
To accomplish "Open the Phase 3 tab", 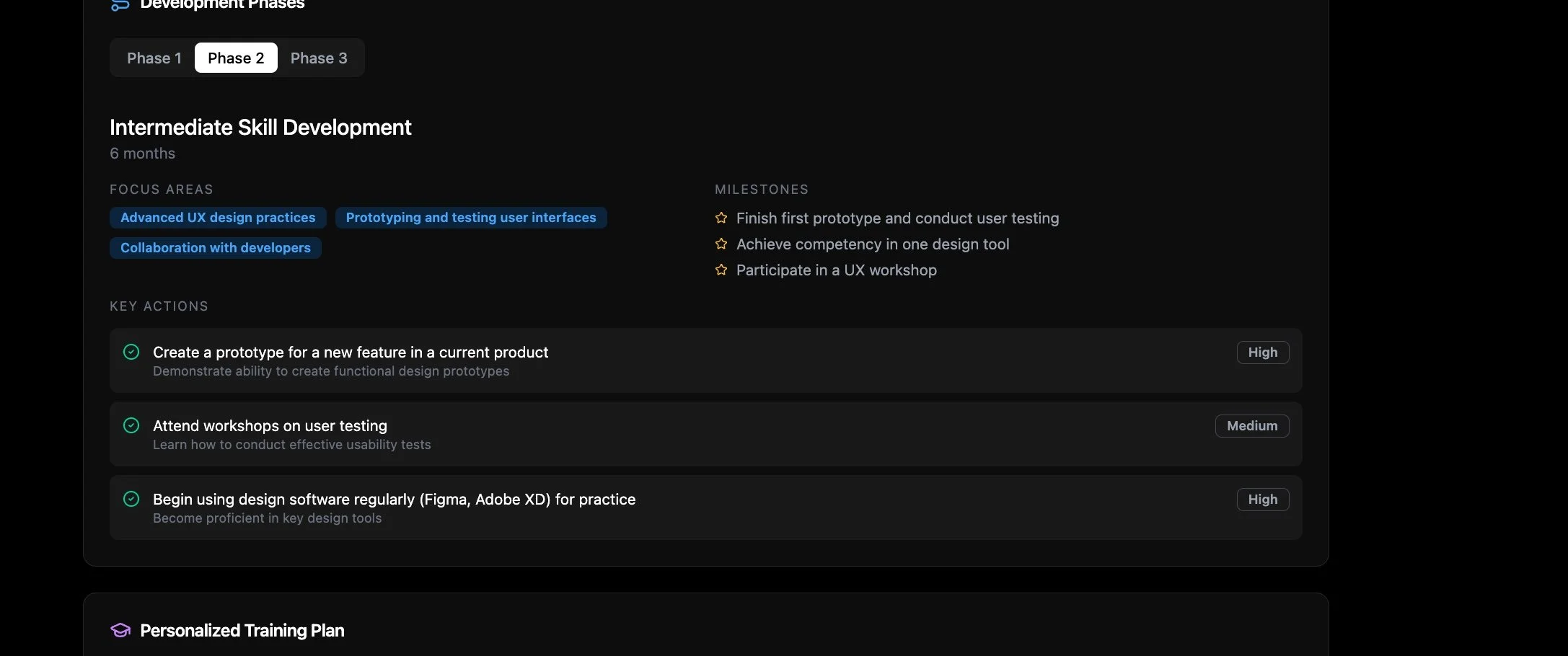I will 319,58.
